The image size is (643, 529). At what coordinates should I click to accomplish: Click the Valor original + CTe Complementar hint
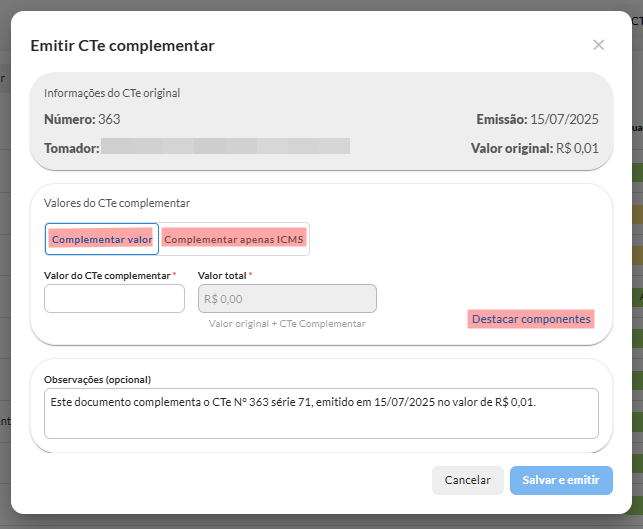point(287,324)
